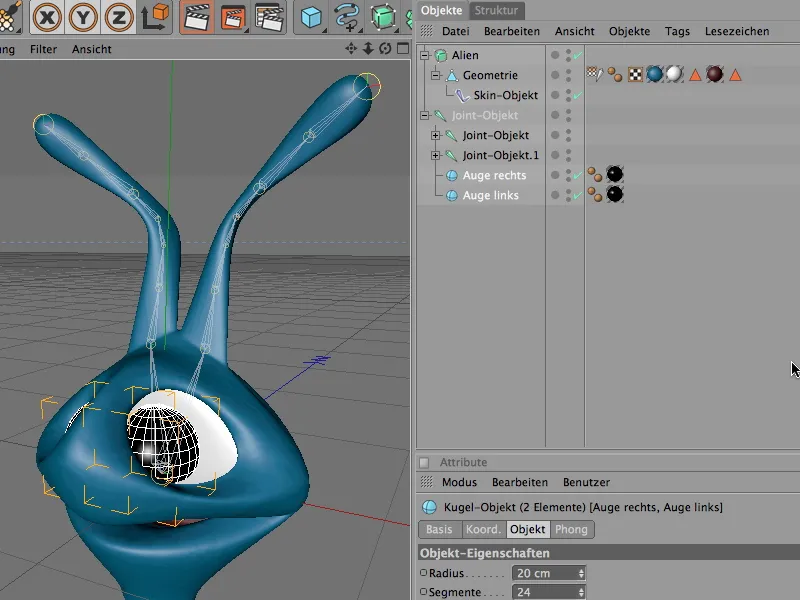Click the viewport rotate camera icon
This screenshot has width=800, height=600.
(x=385, y=48)
